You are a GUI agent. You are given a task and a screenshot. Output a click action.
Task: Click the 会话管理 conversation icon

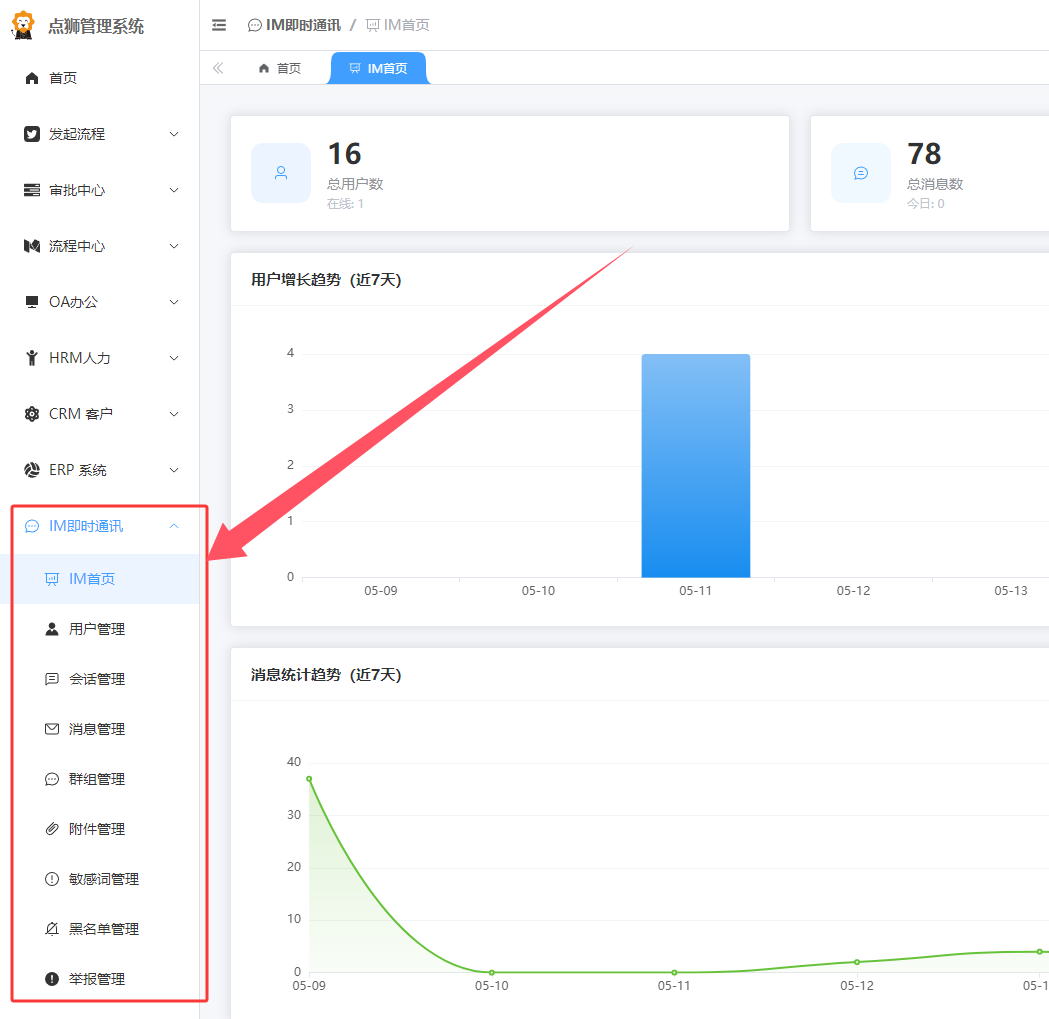tap(52, 679)
